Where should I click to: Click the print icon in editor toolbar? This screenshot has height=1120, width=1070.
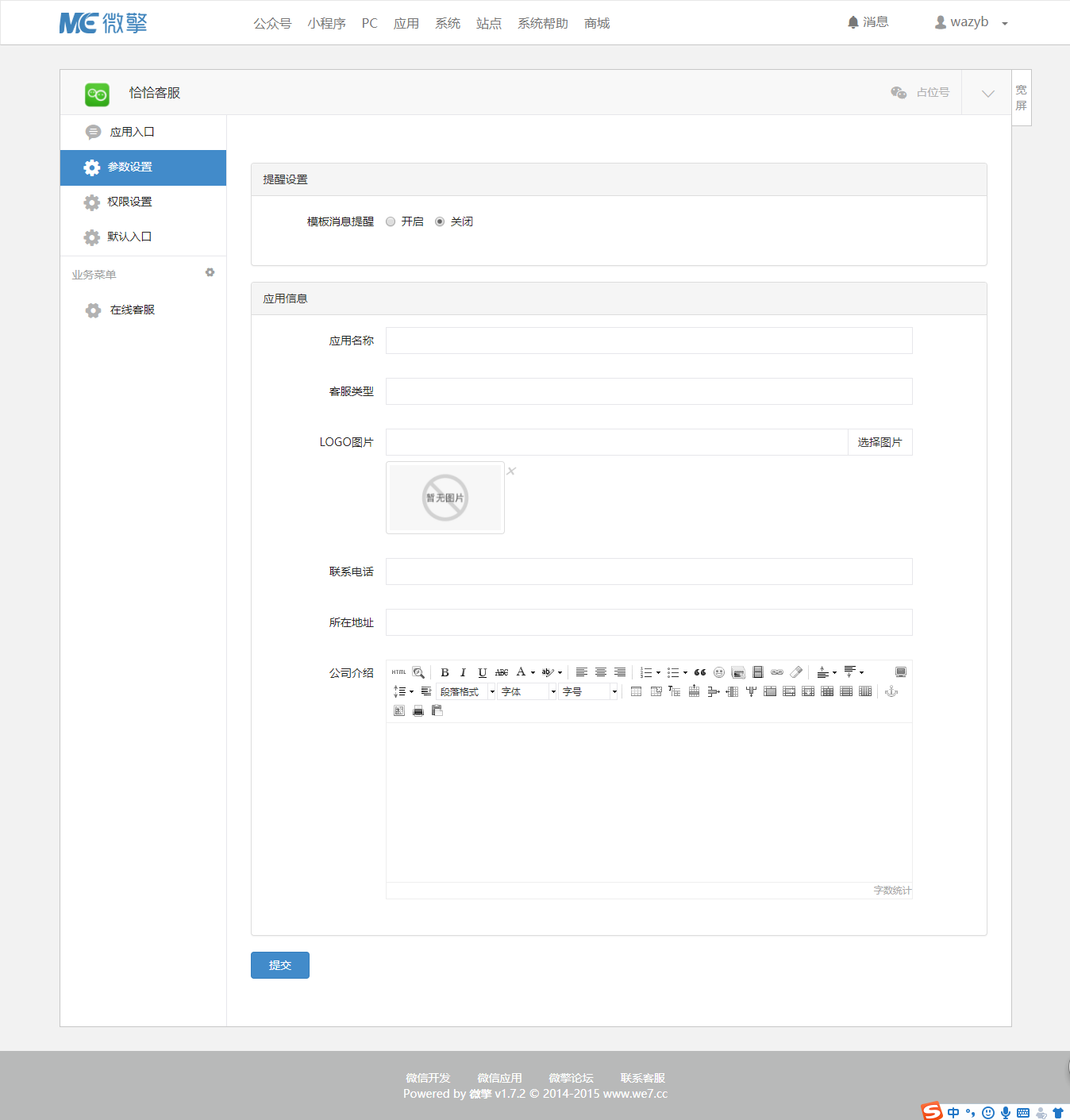(x=418, y=710)
